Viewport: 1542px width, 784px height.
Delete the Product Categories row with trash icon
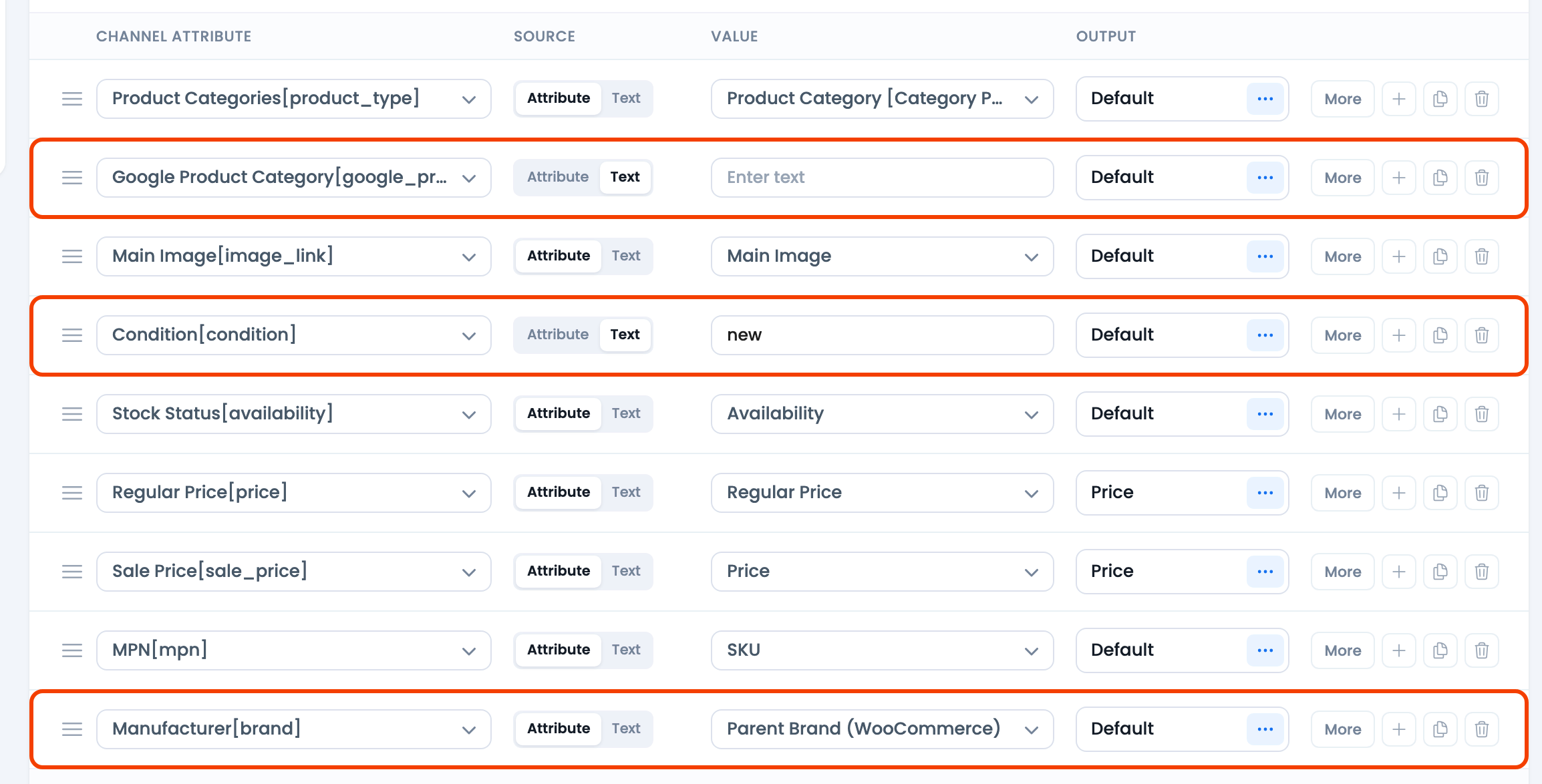pos(1481,99)
